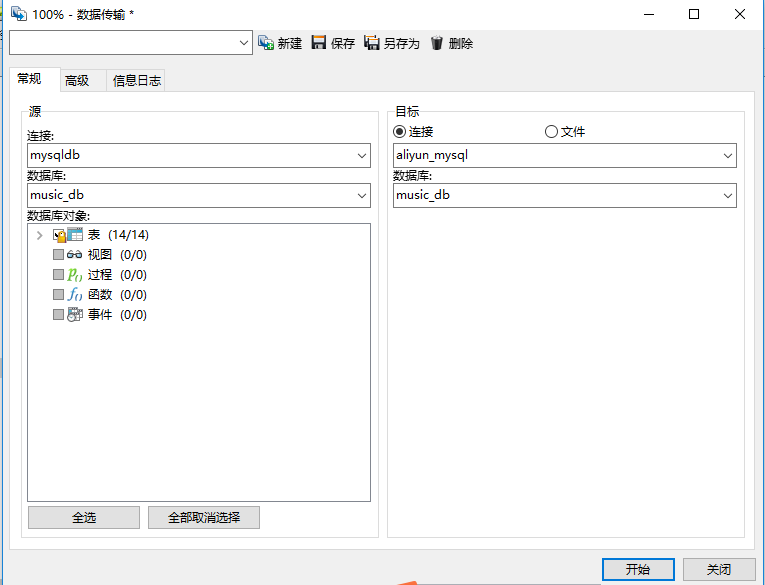This screenshot has width=765, height=585.
Task: Click the Start (开始) button
Action: click(638, 569)
